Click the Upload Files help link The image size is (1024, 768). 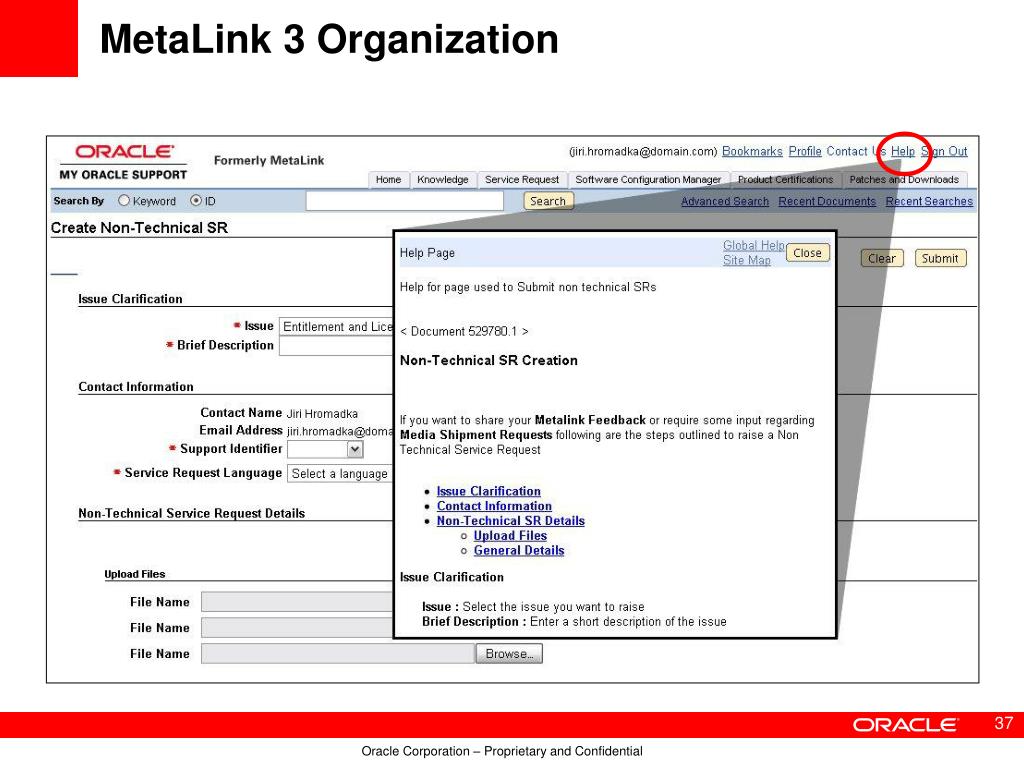click(510, 536)
